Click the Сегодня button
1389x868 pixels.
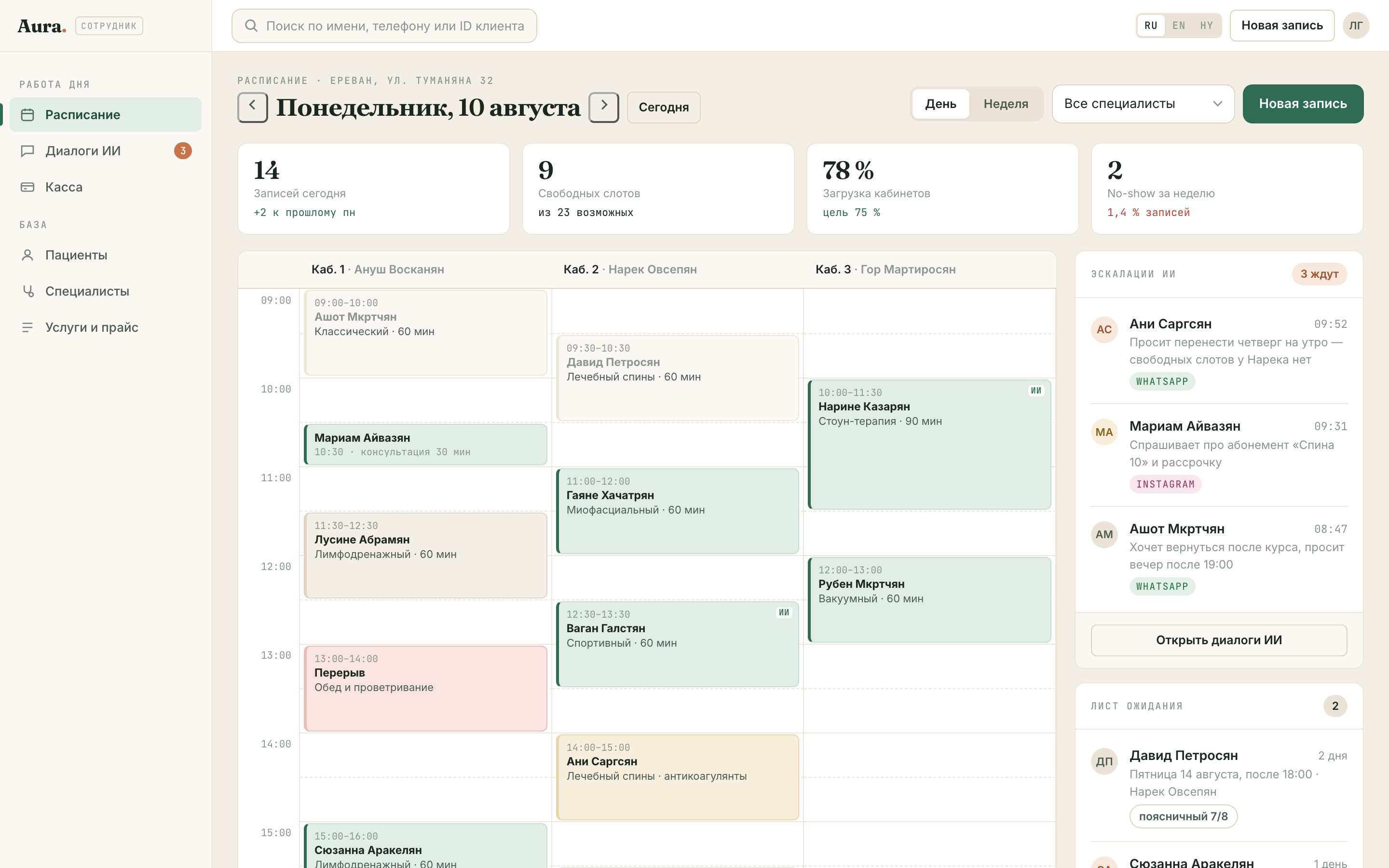click(664, 108)
